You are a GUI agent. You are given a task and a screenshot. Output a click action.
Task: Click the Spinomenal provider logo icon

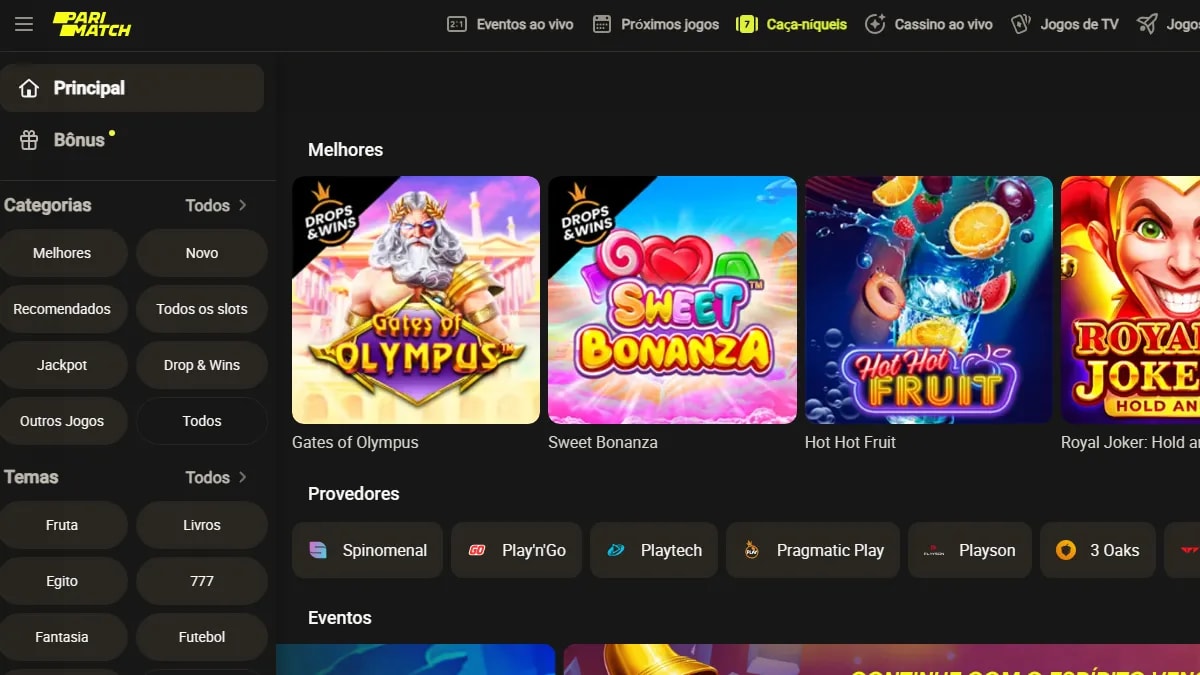pyautogui.click(x=318, y=550)
